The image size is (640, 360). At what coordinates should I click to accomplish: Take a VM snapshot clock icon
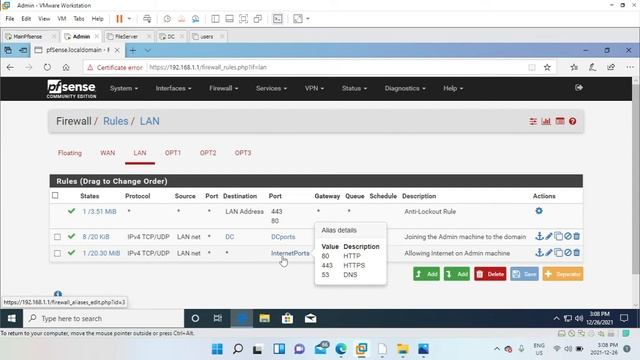(x=167, y=19)
